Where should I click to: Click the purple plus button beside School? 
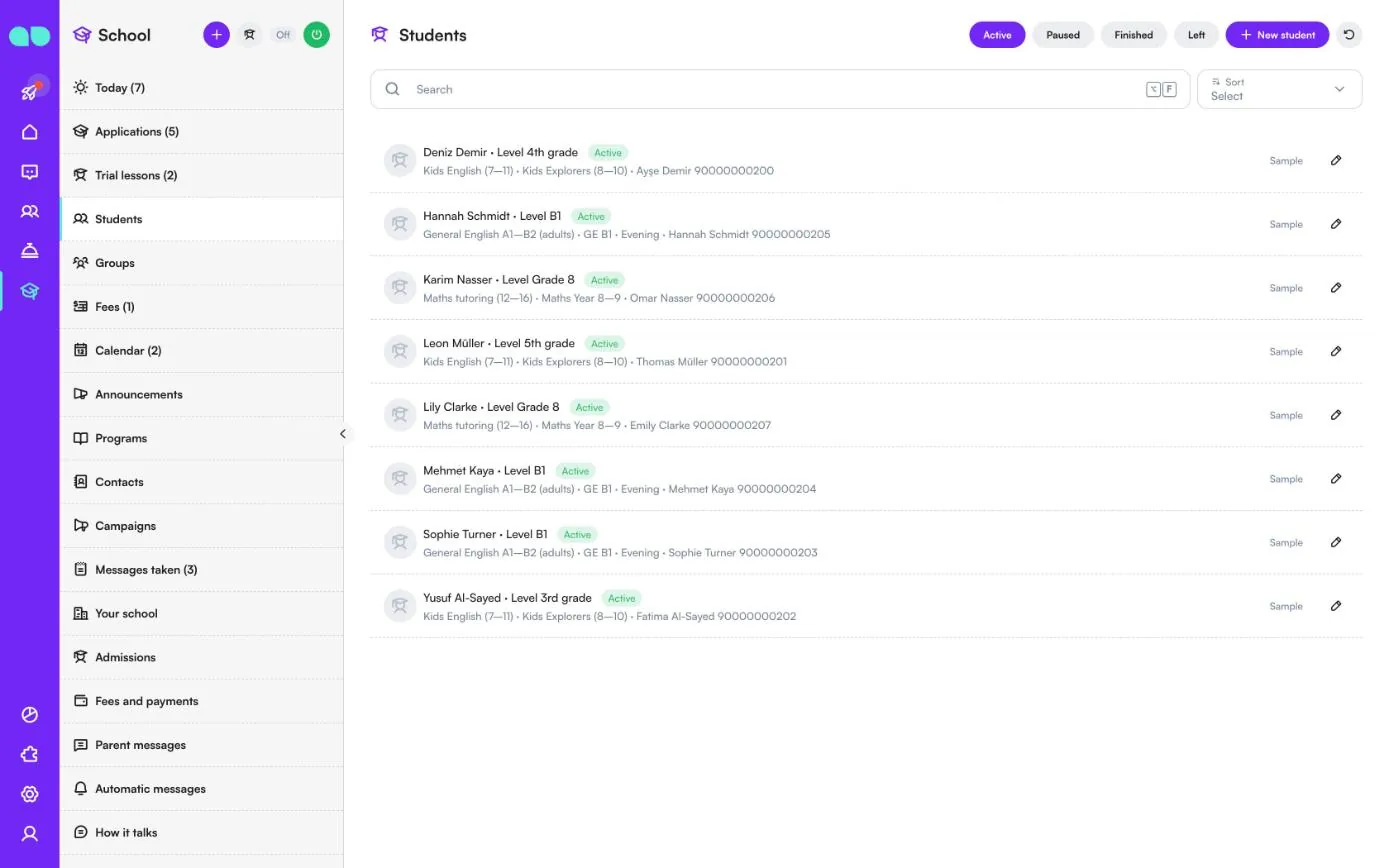pos(216,35)
